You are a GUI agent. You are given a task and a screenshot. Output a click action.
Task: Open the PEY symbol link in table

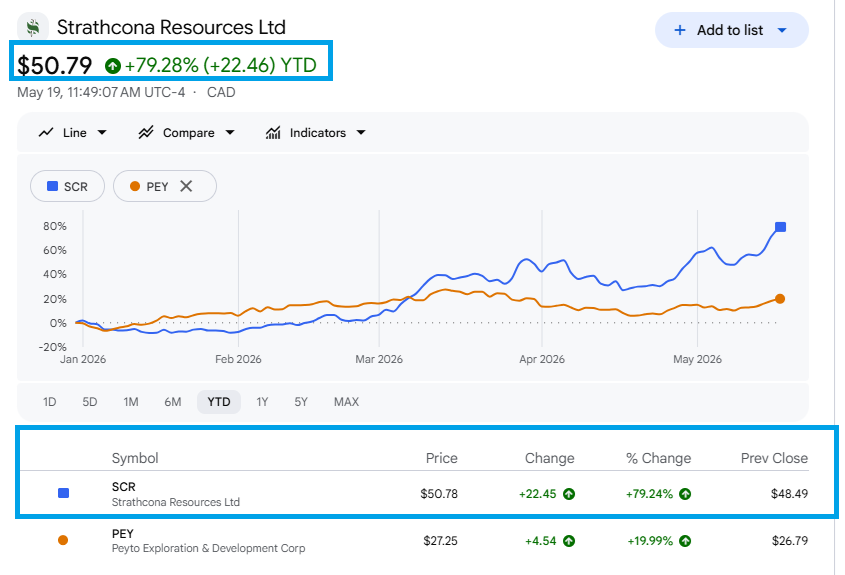click(x=122, y=534)
